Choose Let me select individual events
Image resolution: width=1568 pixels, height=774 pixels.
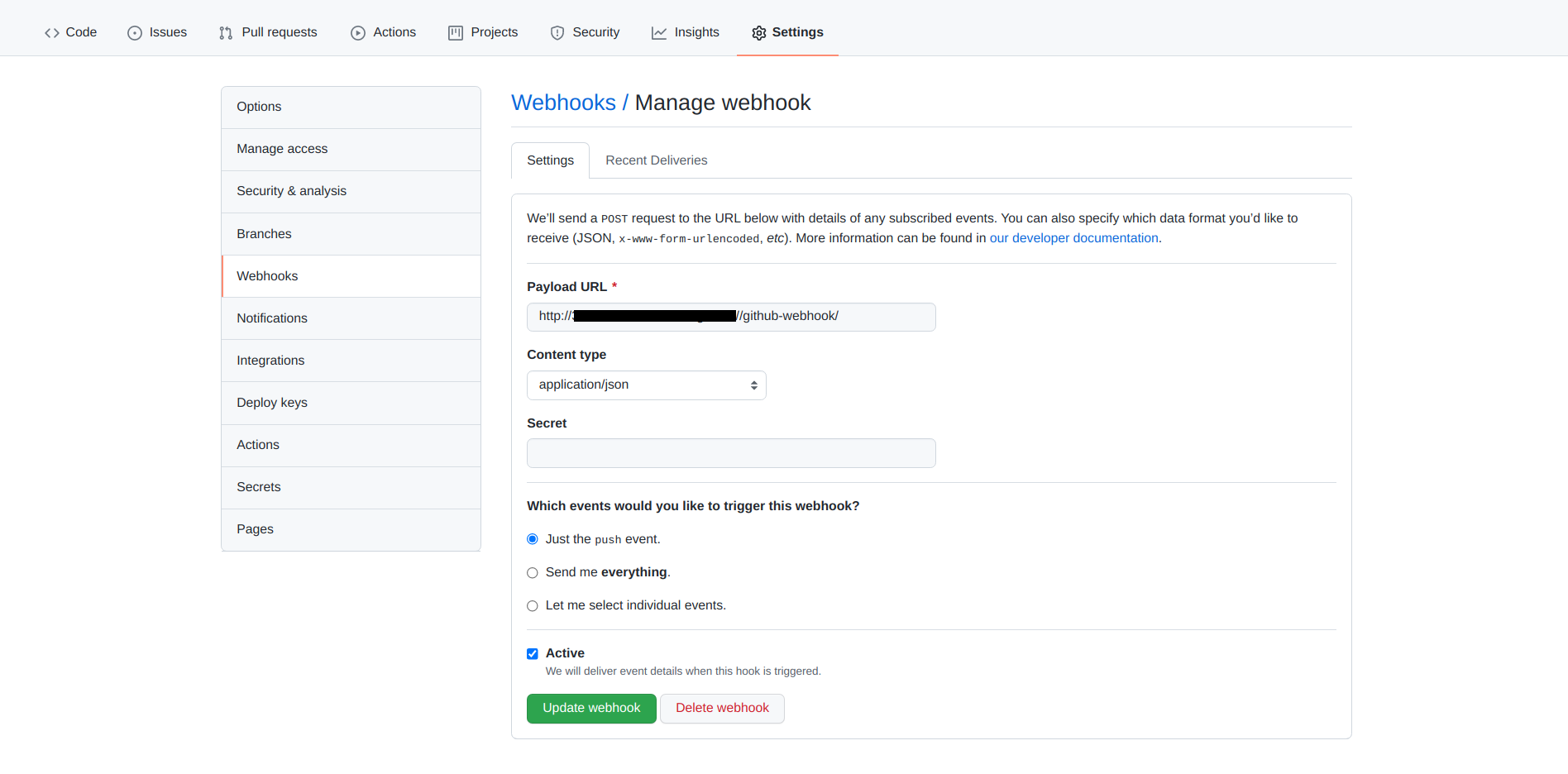533,606
